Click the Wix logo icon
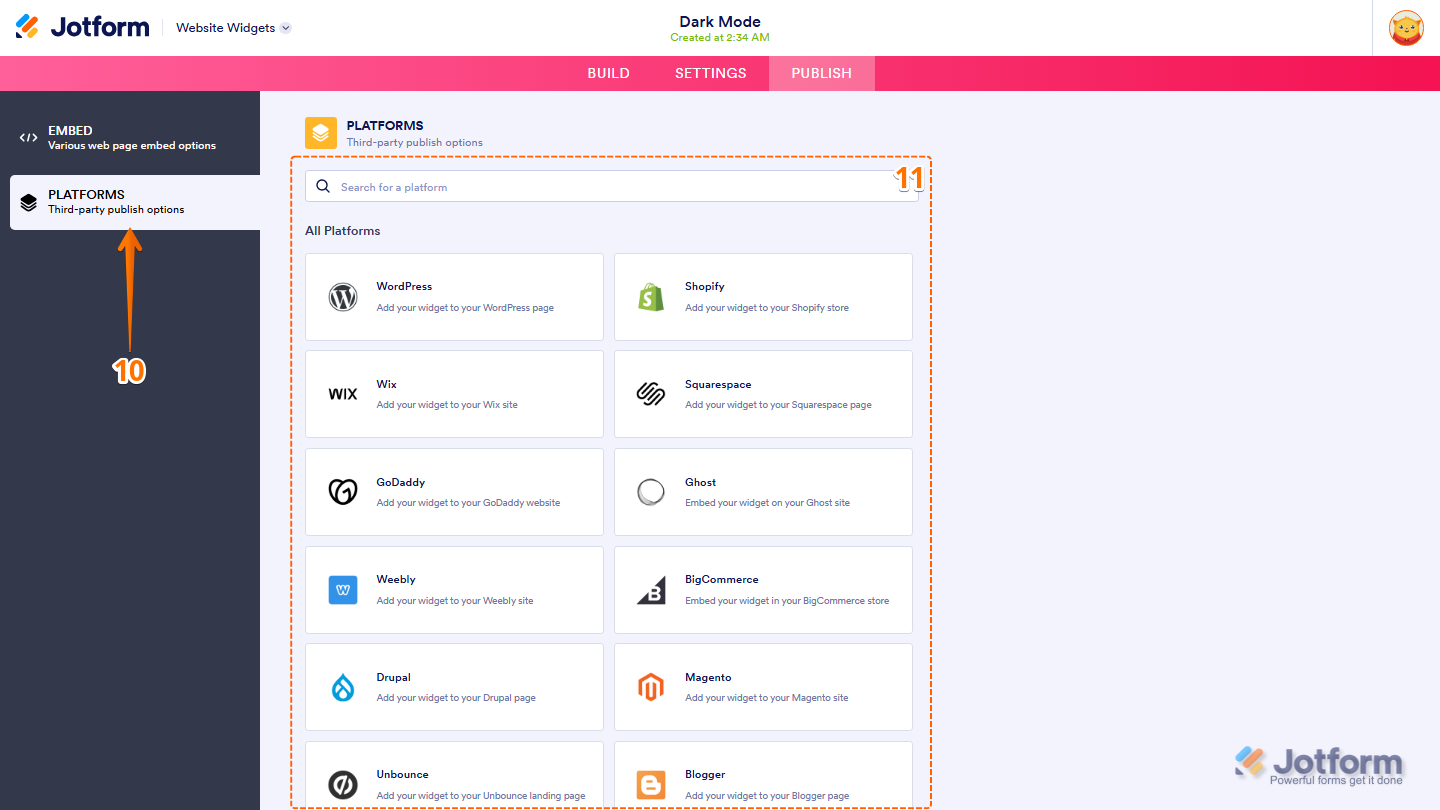1440x810 pixels. click(x=343, y=394)
